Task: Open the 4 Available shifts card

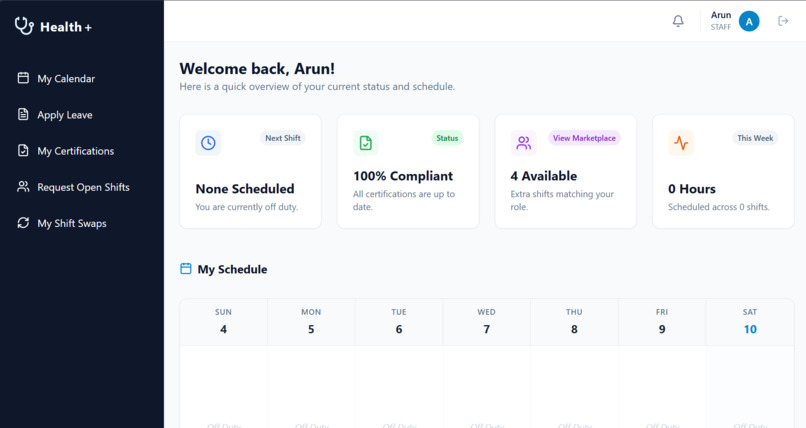Action: click(565, 172)
